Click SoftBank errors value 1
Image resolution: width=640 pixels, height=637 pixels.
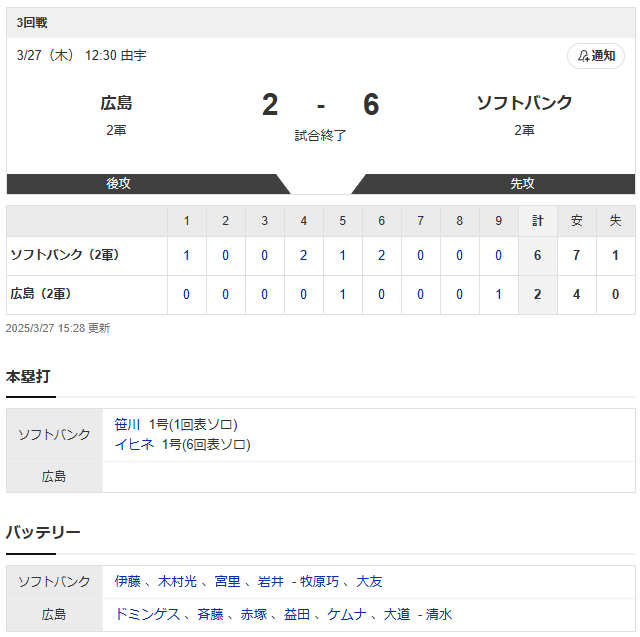616,255
